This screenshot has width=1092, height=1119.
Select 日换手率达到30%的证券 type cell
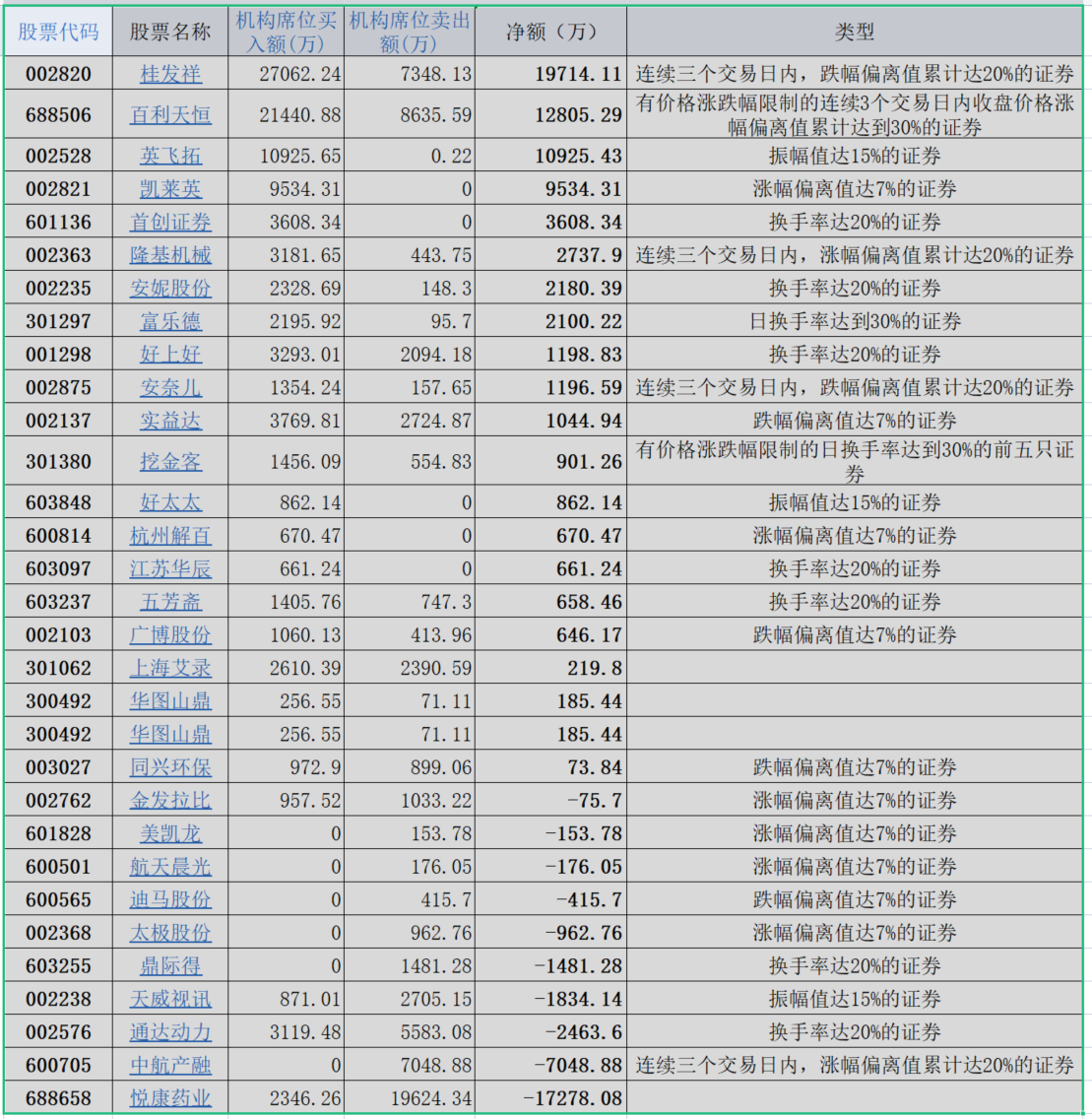click(x=855, y=321)
